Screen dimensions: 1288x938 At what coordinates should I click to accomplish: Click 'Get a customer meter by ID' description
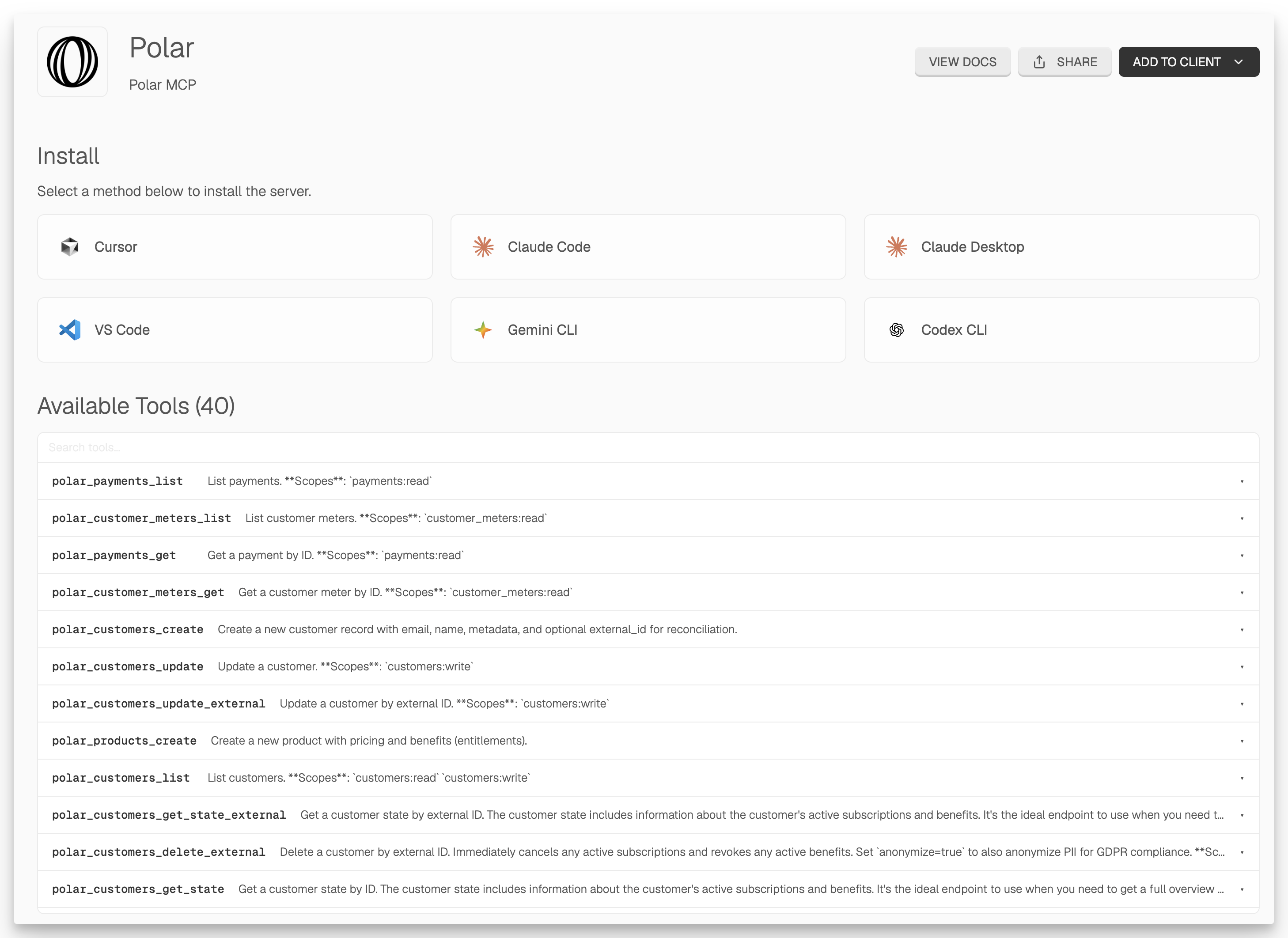click(x=405, y=592)
